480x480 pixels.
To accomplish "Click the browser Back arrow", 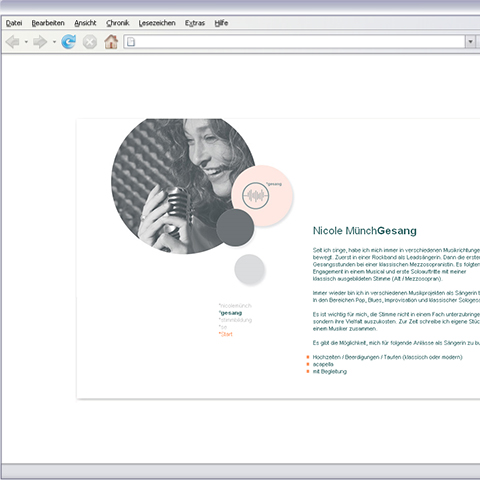I will pyautogui.click(x=13, y=42).
